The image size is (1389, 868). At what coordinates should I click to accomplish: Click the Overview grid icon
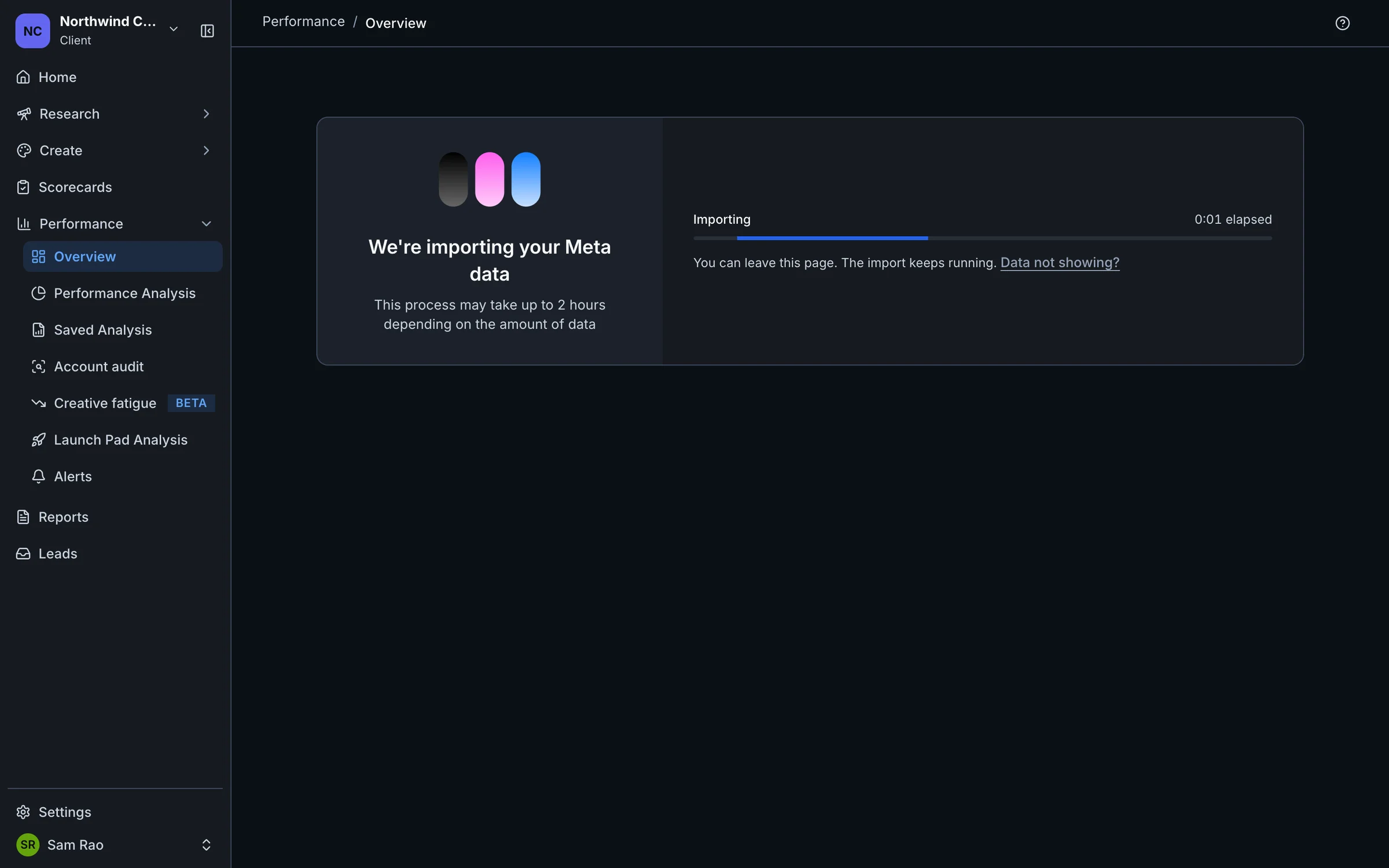(x=38, y=256)
